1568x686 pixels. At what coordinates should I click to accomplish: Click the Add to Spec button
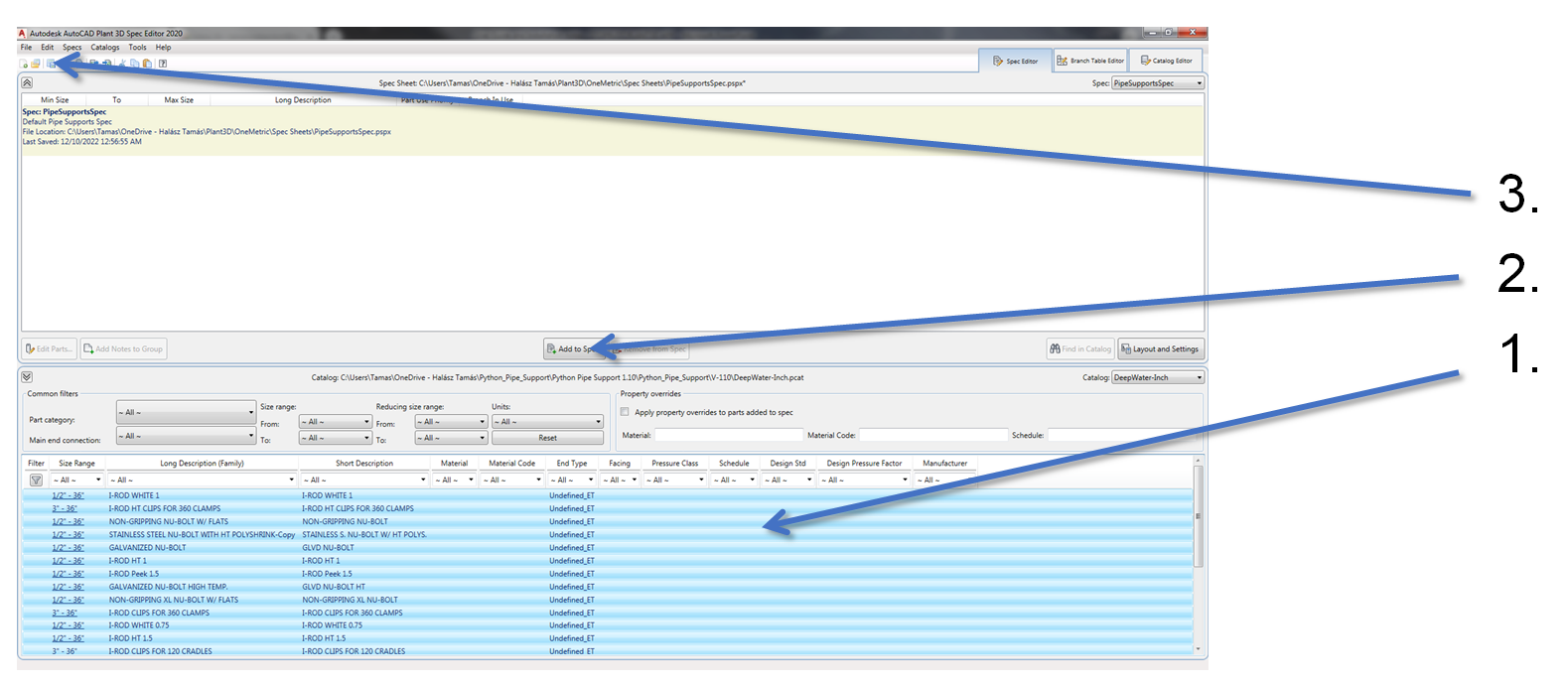[573, 348]
